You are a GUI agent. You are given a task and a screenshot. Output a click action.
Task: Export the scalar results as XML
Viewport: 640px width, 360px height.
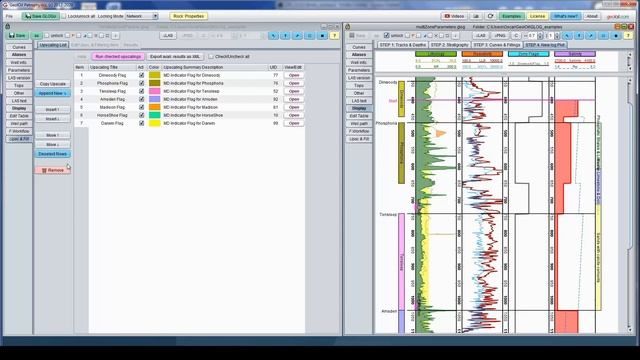click(175, 57)
